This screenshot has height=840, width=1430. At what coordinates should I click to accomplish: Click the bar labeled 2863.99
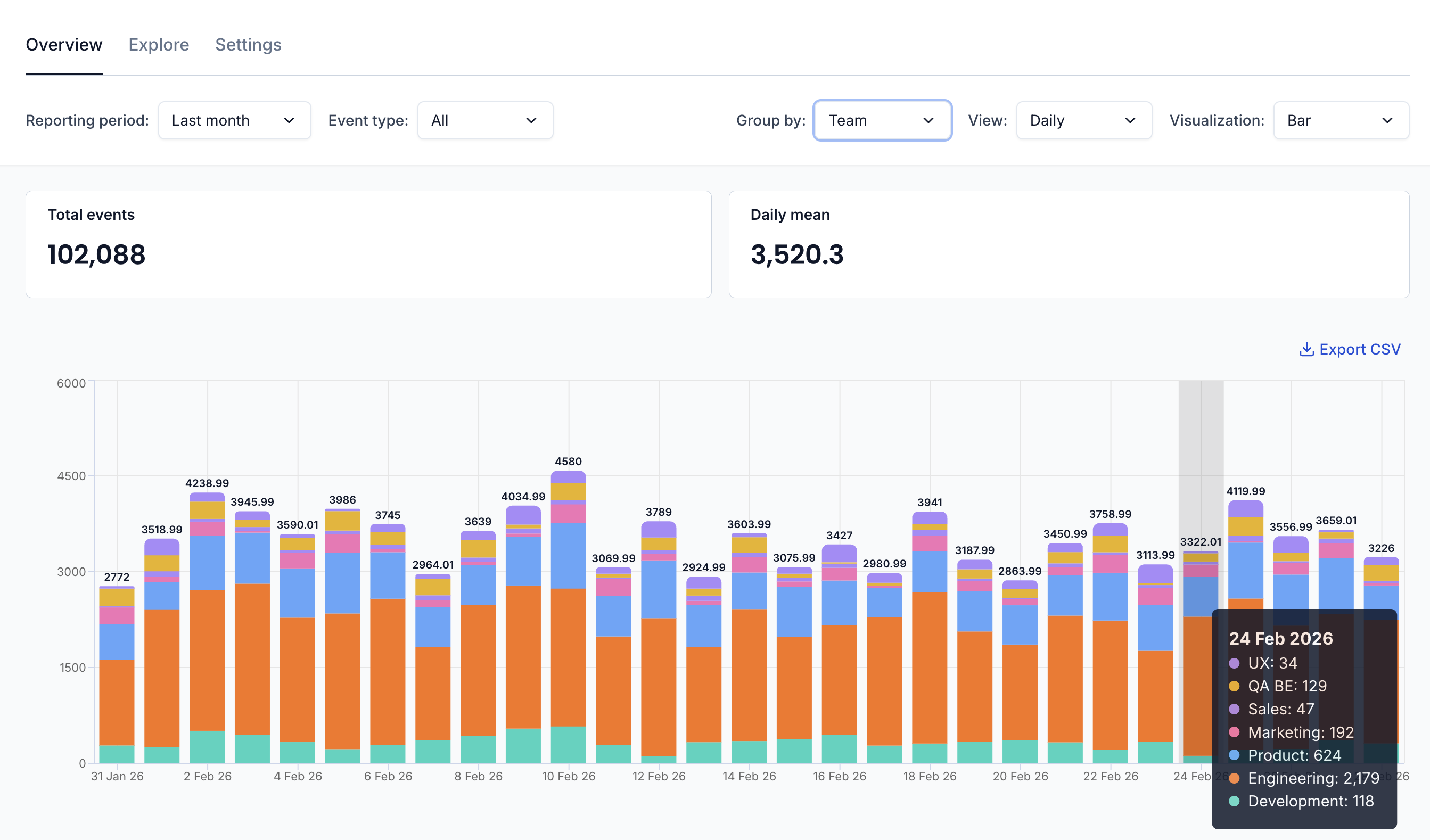pyautogui.click(x=1020, y=671)
